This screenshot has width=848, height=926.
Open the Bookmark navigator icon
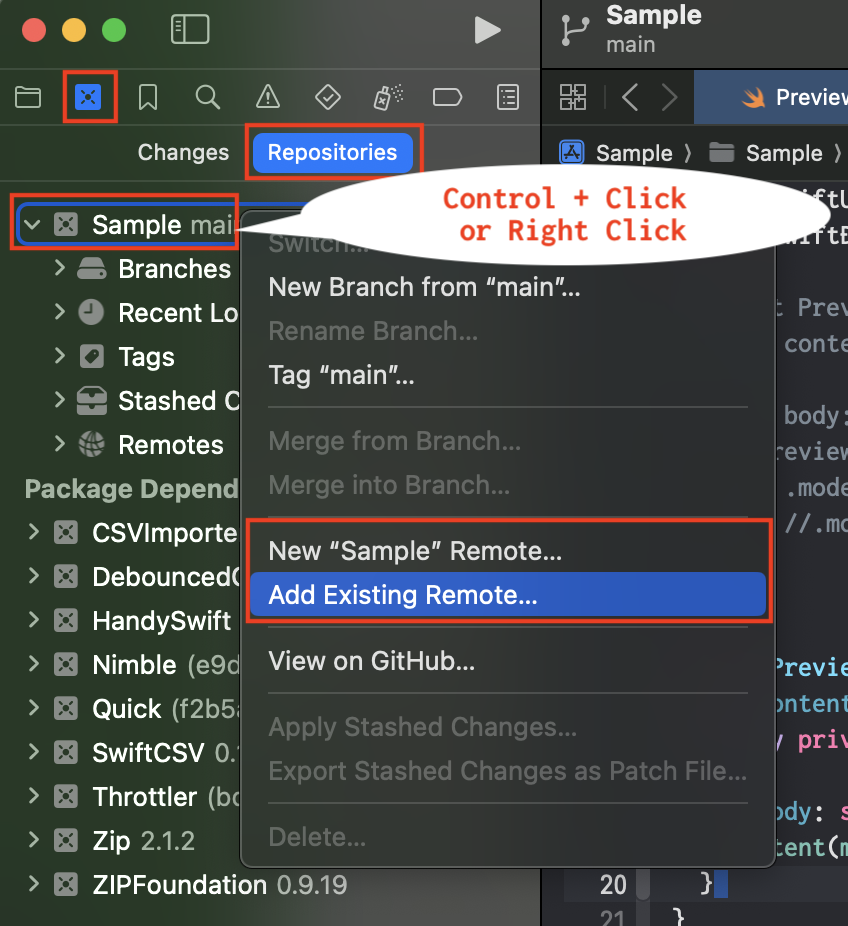click(148, 97)
